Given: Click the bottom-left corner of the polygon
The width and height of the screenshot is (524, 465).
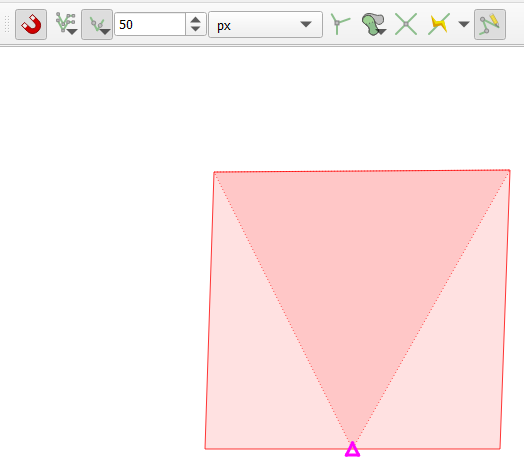Looking at the screenshot, I should (205, 449).
